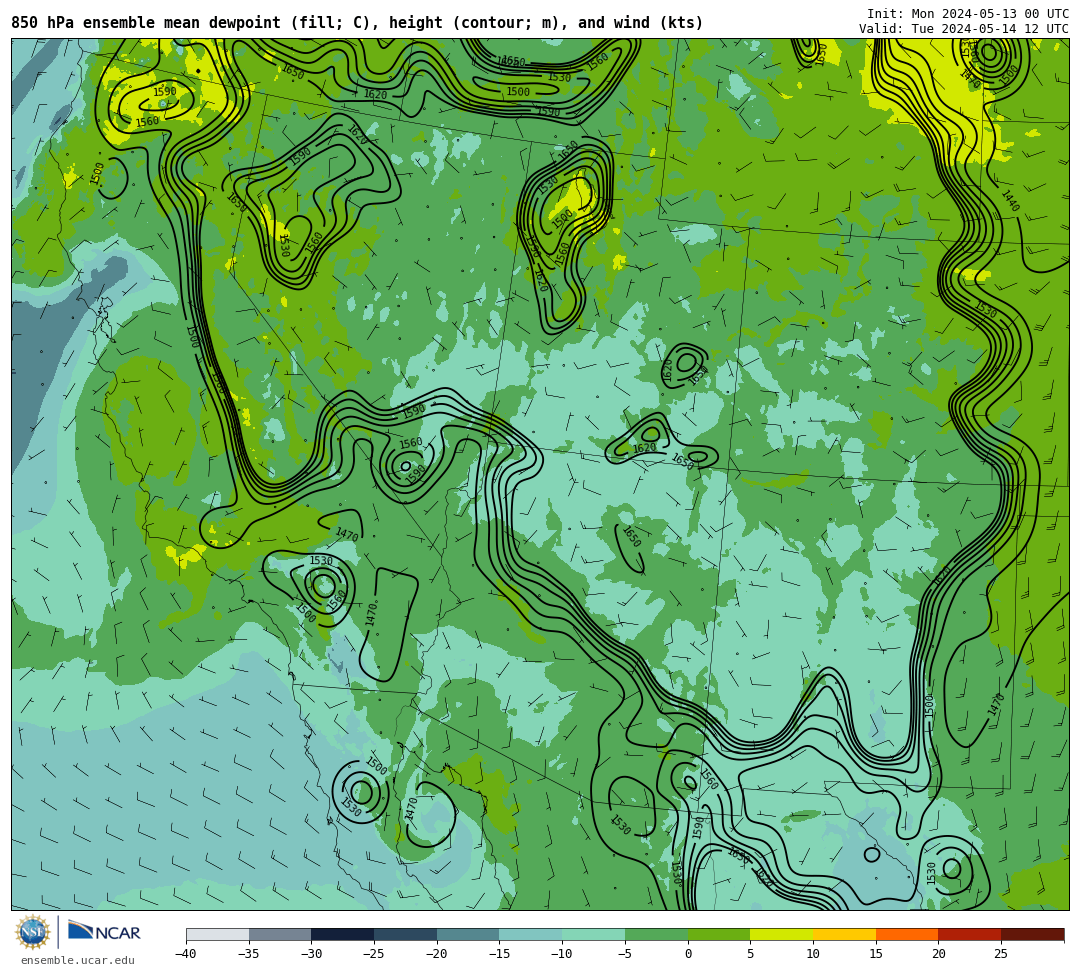
Task: Pick the slate gray -35 to -30 colorbar segment
Action: pyautogui.click(x=280, y=934)
